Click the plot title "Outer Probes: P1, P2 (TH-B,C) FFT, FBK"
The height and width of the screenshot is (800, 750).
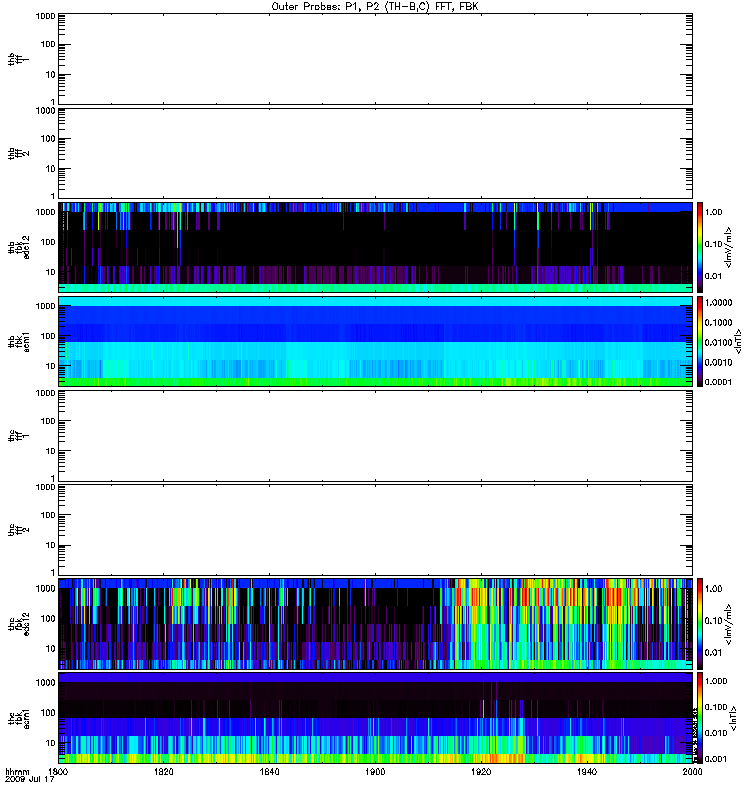(x=375, y=7)
